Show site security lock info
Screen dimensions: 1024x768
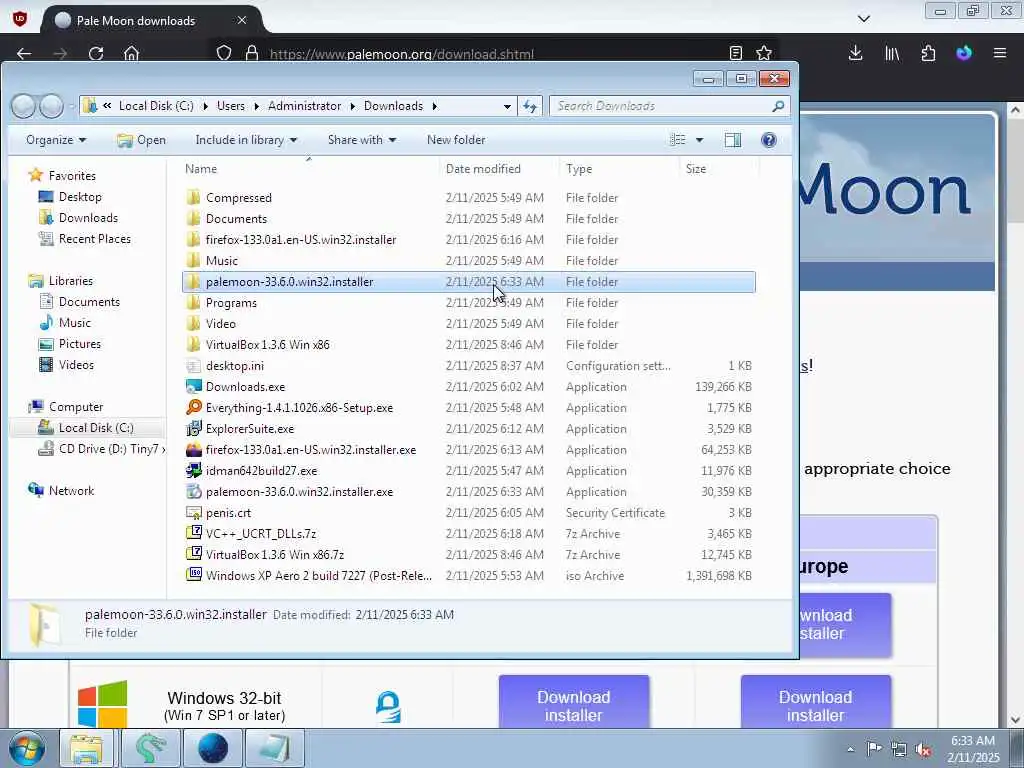pos(251,54)
